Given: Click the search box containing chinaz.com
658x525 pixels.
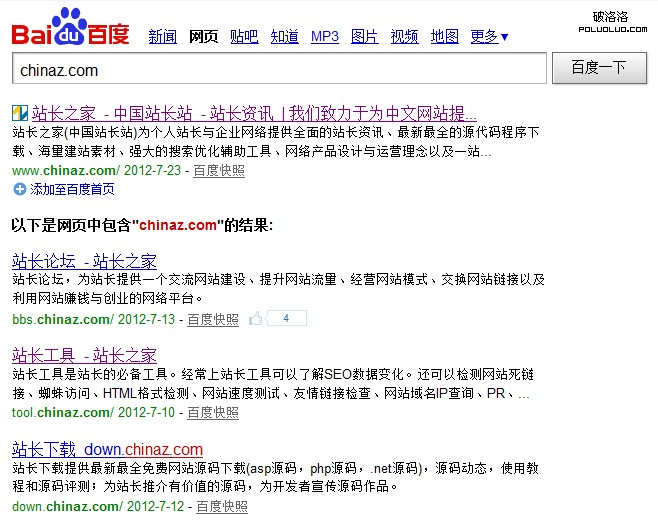Looking at the screenshot, I should pyautogui.click(x=279, y=68).
